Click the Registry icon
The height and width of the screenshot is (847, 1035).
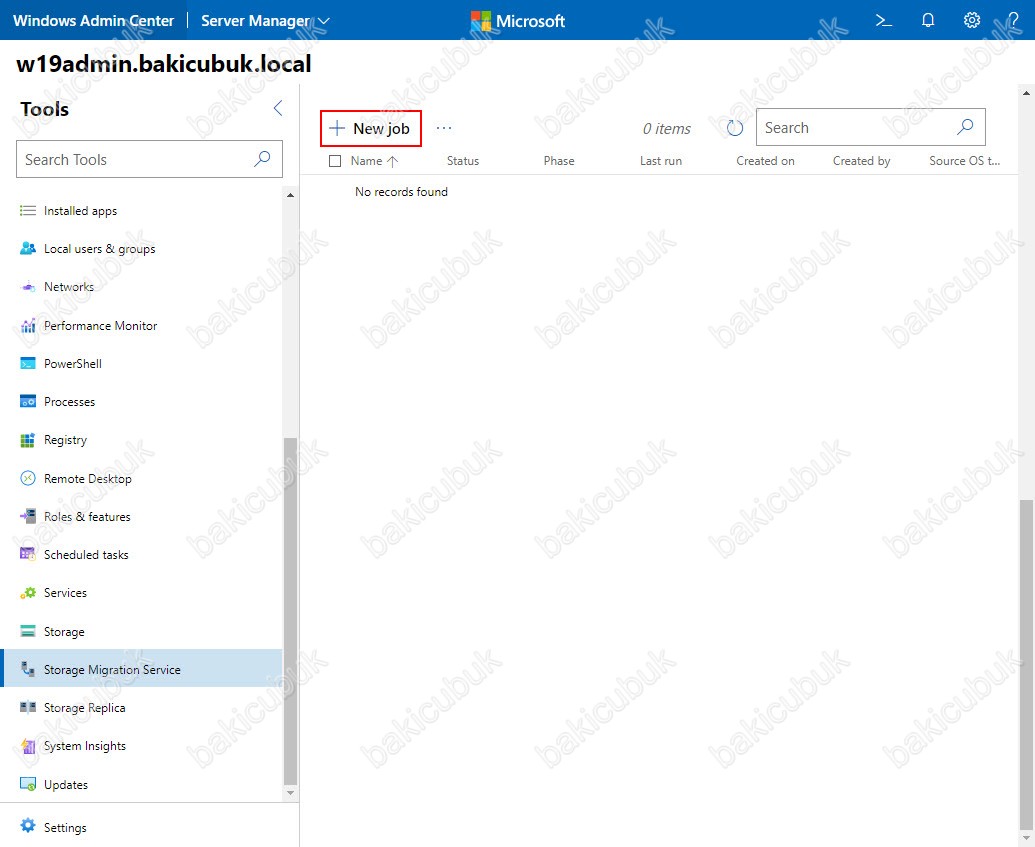tap(28, 440)
